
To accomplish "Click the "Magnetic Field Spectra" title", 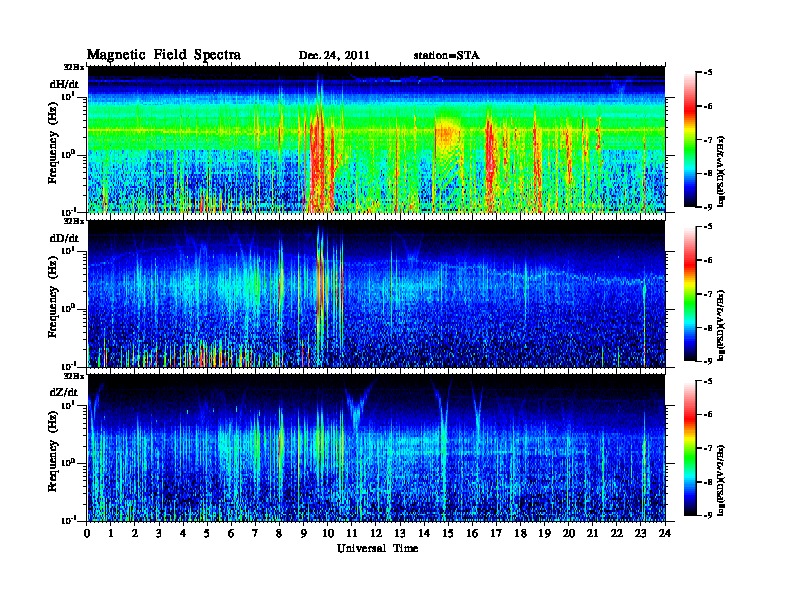I will pyautogui.click(x=164, y=55).
